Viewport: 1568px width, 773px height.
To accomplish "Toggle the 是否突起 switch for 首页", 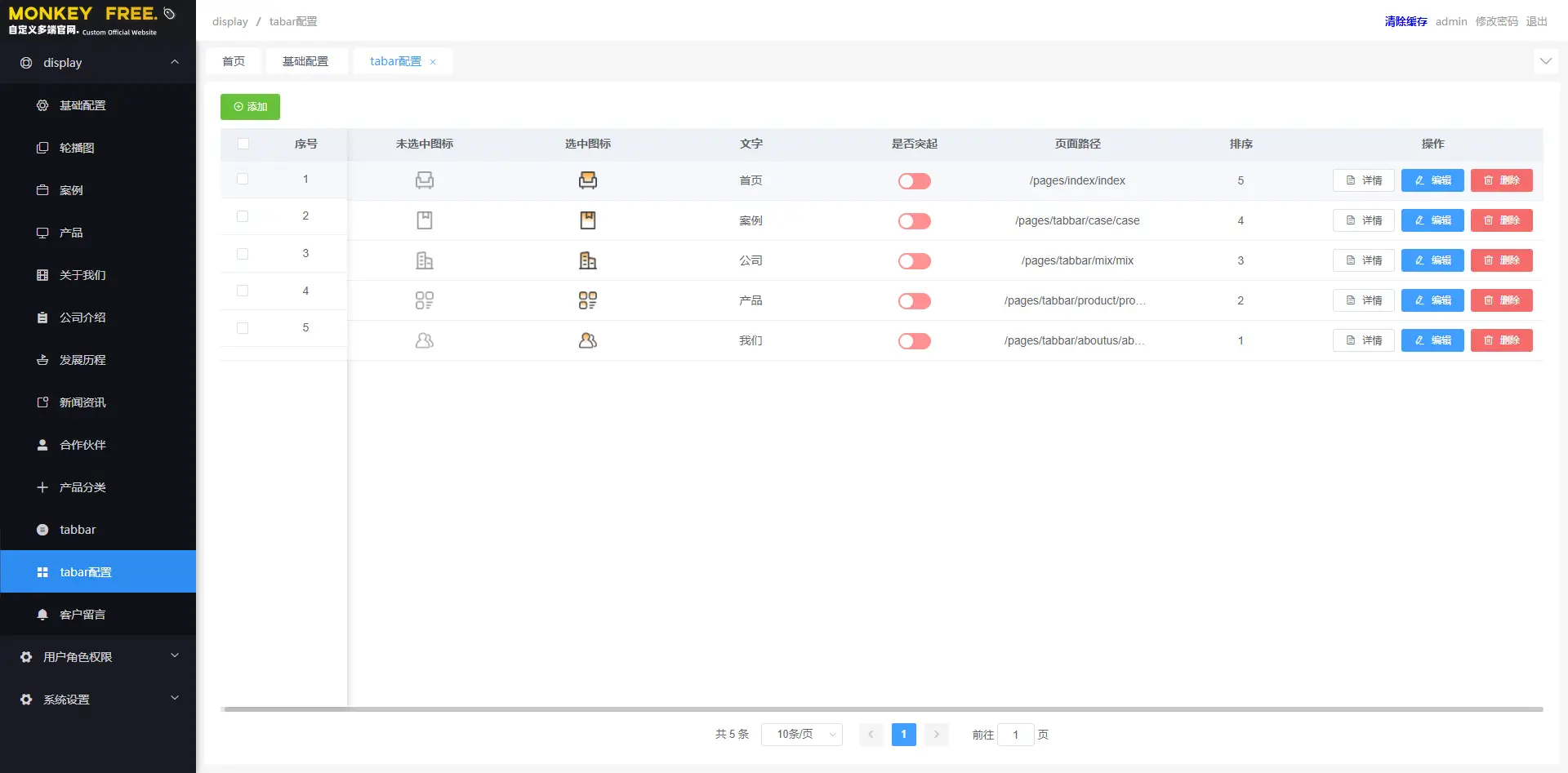I will pyautogui.click(x=914, y=181).
